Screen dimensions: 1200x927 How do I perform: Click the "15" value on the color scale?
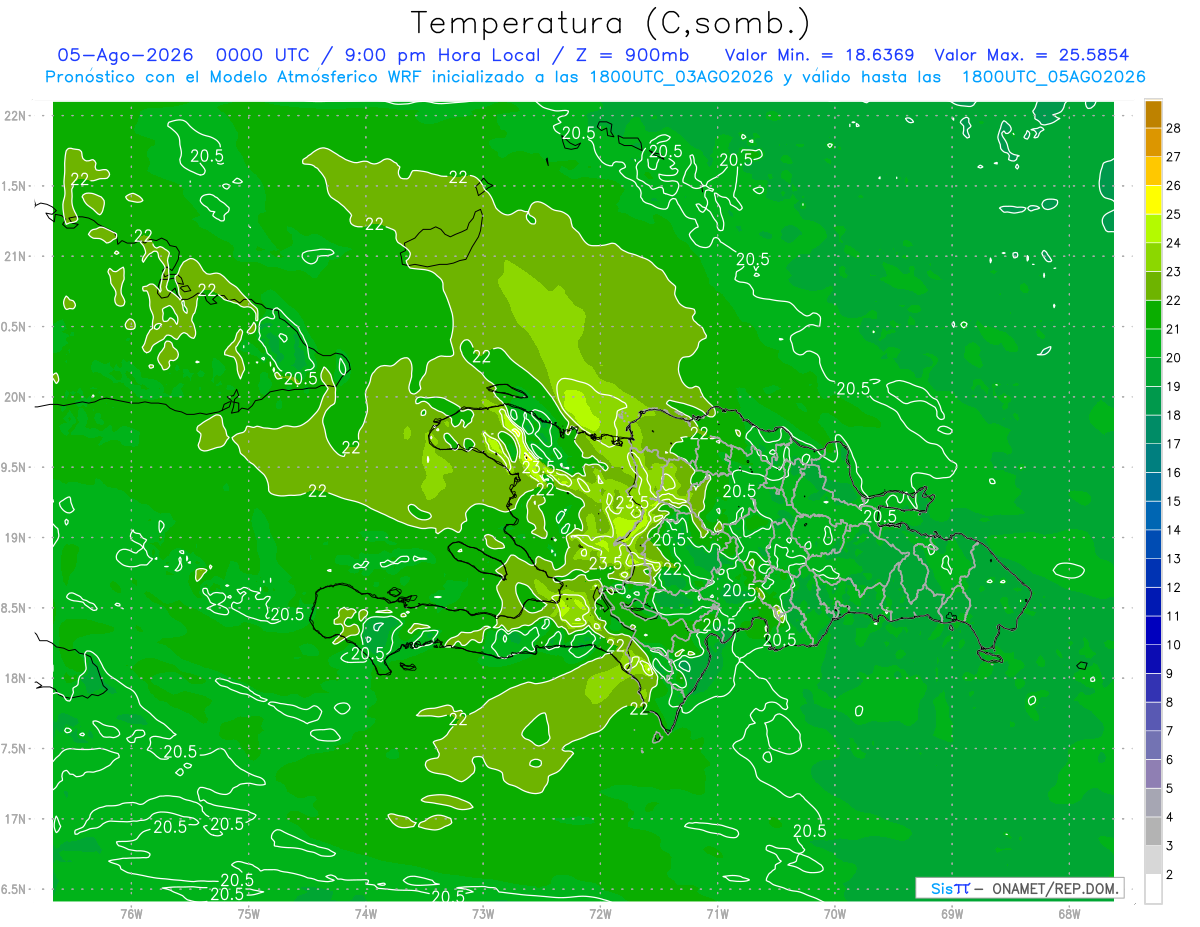1174,502
